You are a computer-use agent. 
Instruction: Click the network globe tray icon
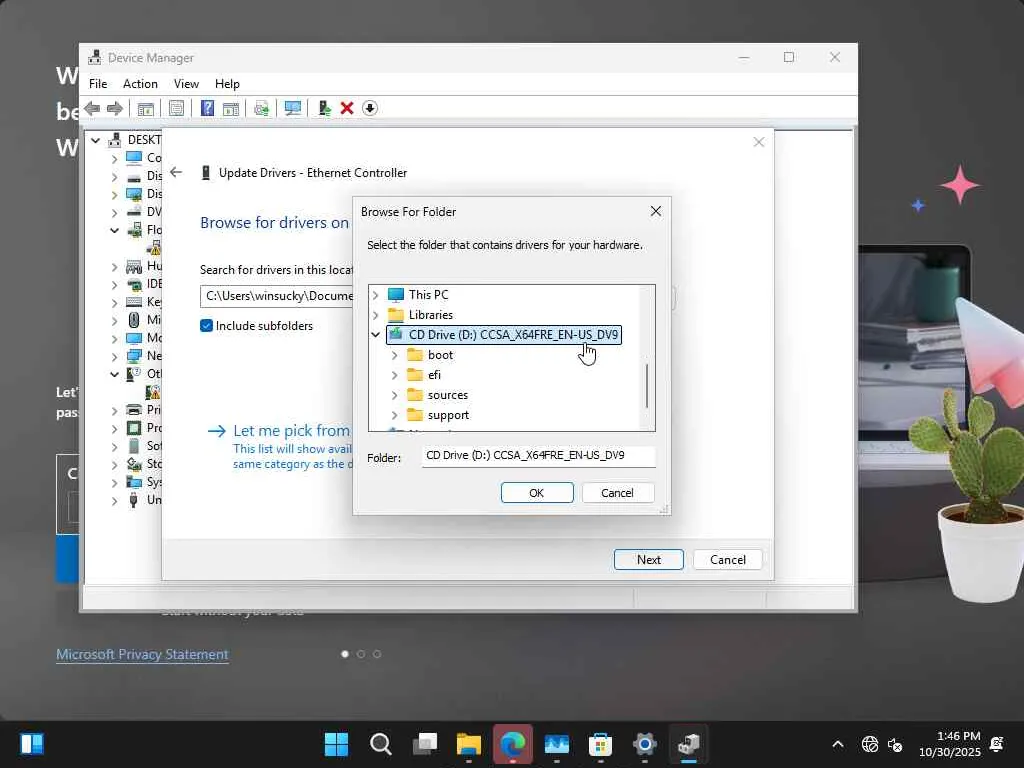point(869,744)
